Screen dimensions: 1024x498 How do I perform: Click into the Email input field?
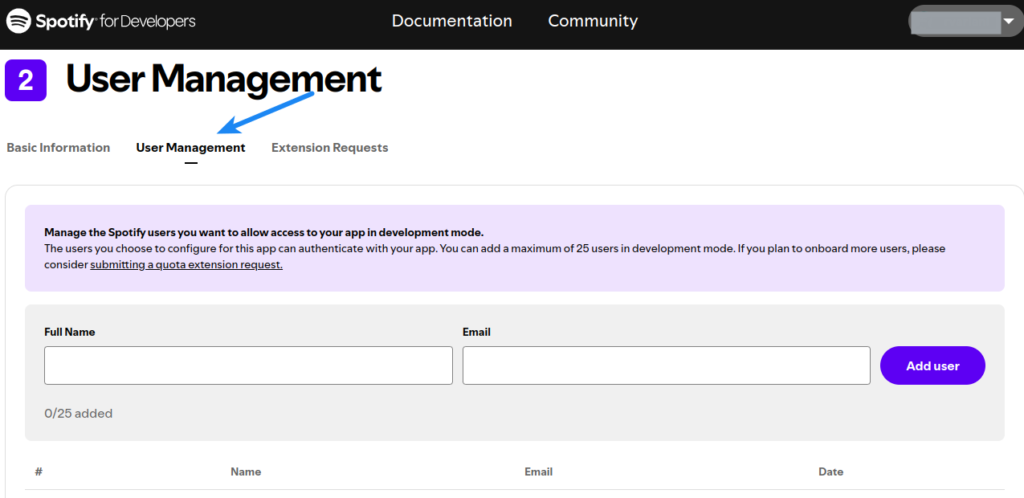(666, 366)
